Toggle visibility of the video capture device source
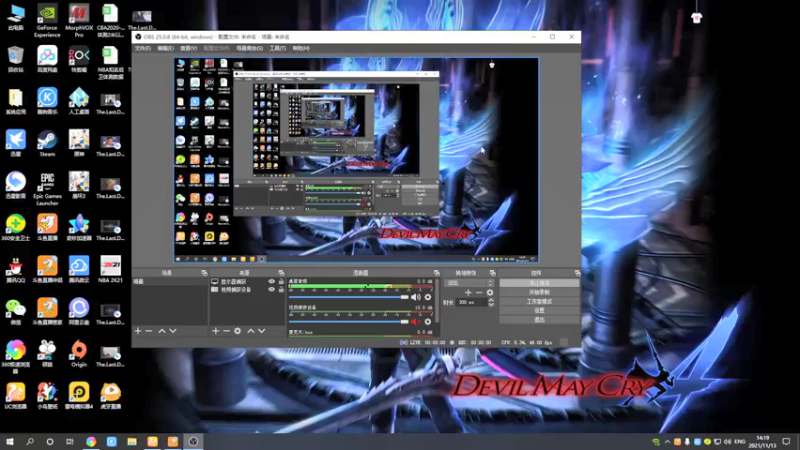 coord(271,289)
